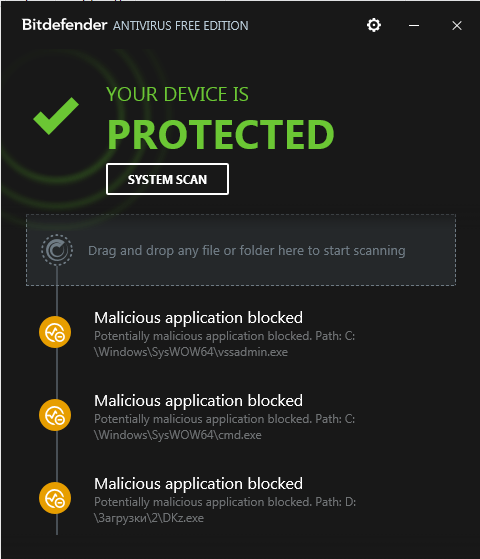
Task: Click the orange icon for cmd.exe event
Action: click(55, 415)
